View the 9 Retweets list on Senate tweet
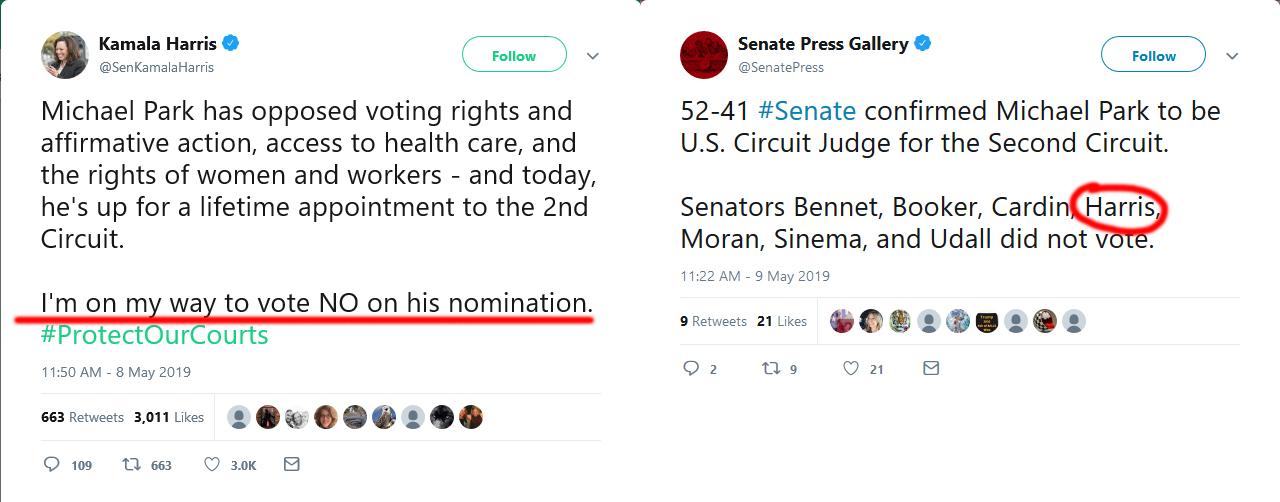The height and width of the screenshot is (502, 1280). pos(713,321)
